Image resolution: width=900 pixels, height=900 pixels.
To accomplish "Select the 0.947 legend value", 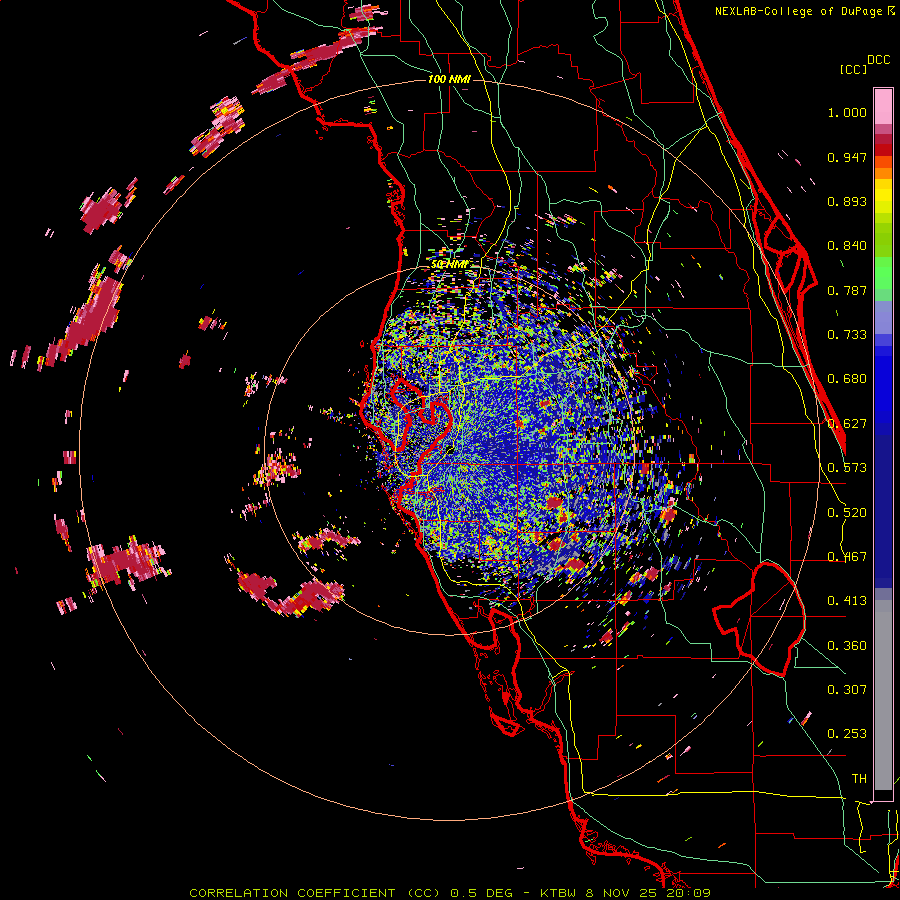I will pyautogui.click(x=847, y=157).
